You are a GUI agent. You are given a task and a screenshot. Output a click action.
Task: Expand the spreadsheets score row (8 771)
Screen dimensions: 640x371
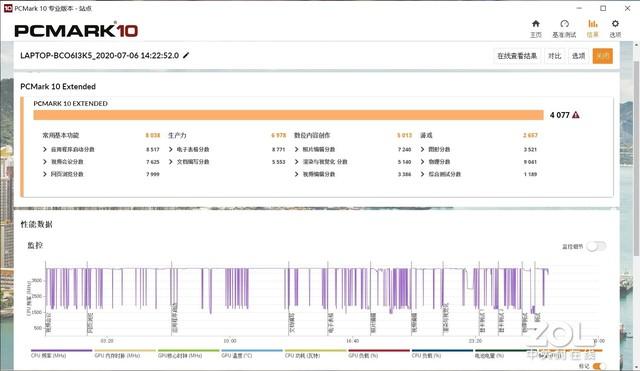pyautogui.click(x=227, y=149)
